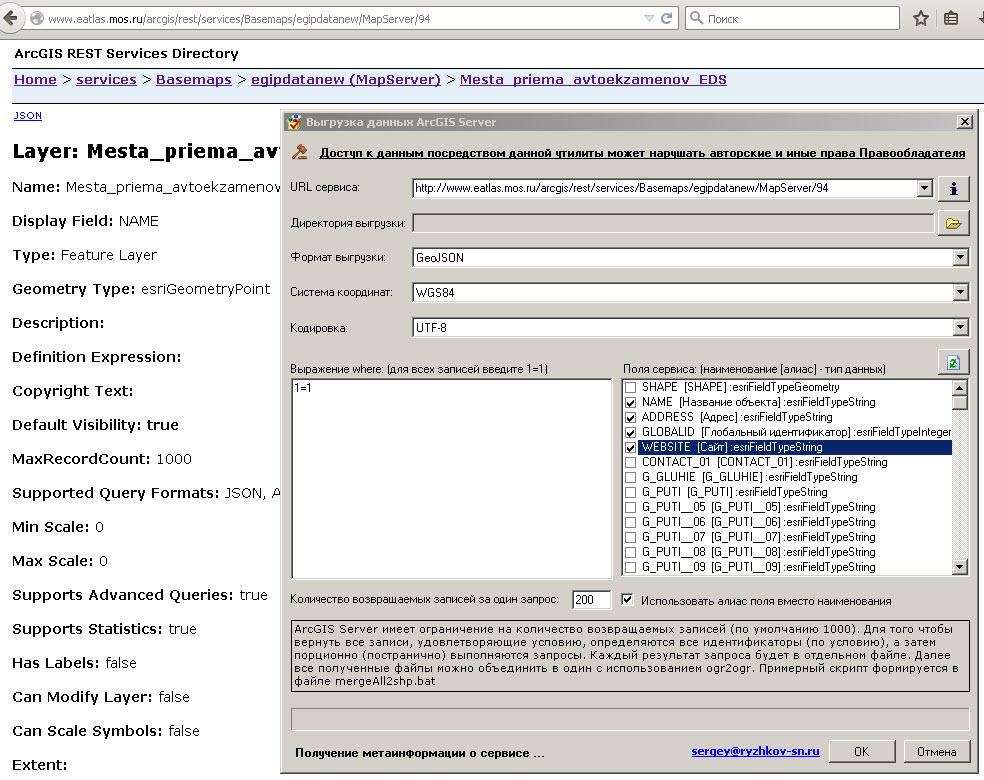The image size is (984, 780).
Task: Click the records per request field
Action: pos(591,600)
